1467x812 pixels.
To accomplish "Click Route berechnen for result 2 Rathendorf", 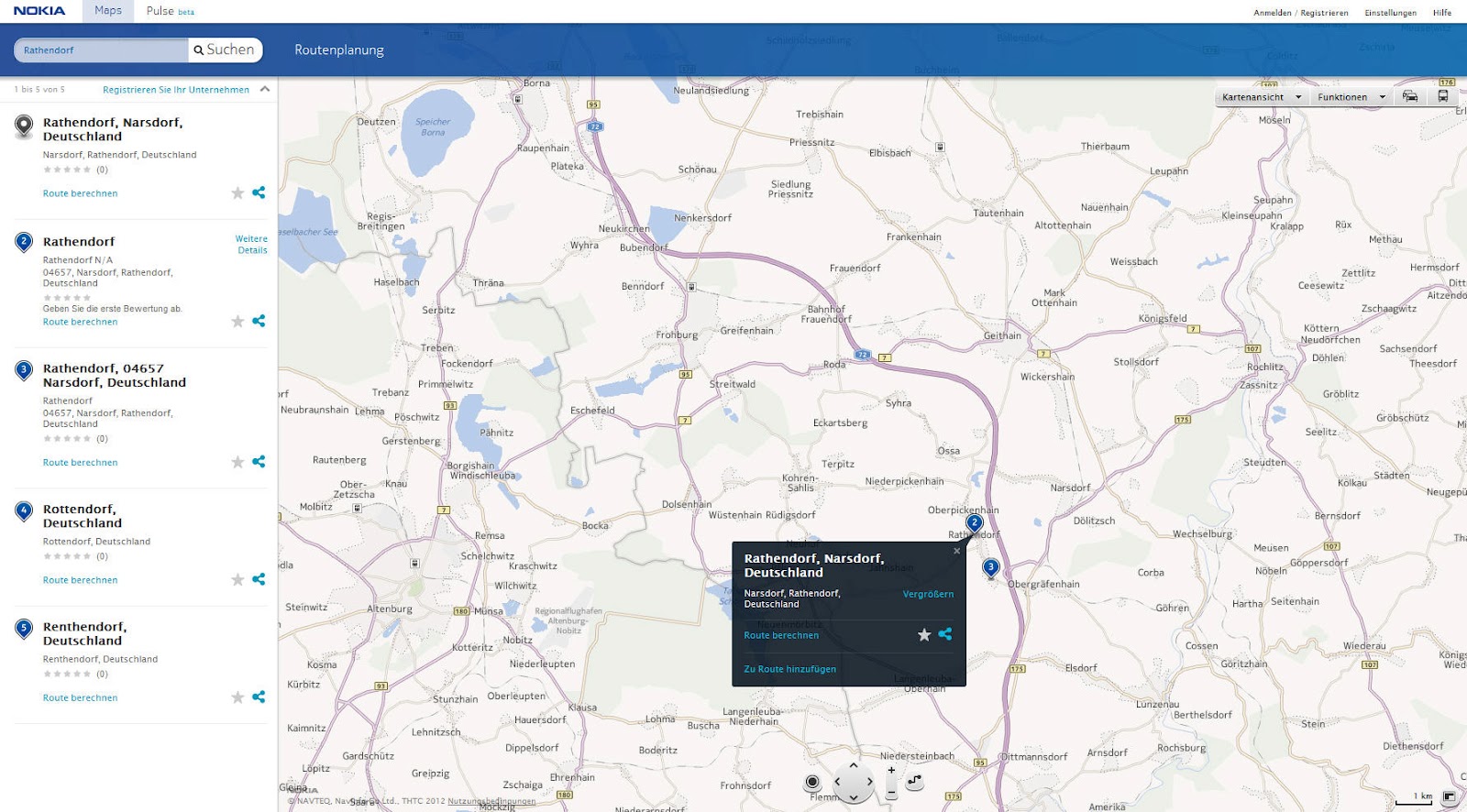I will click(80, 322).
